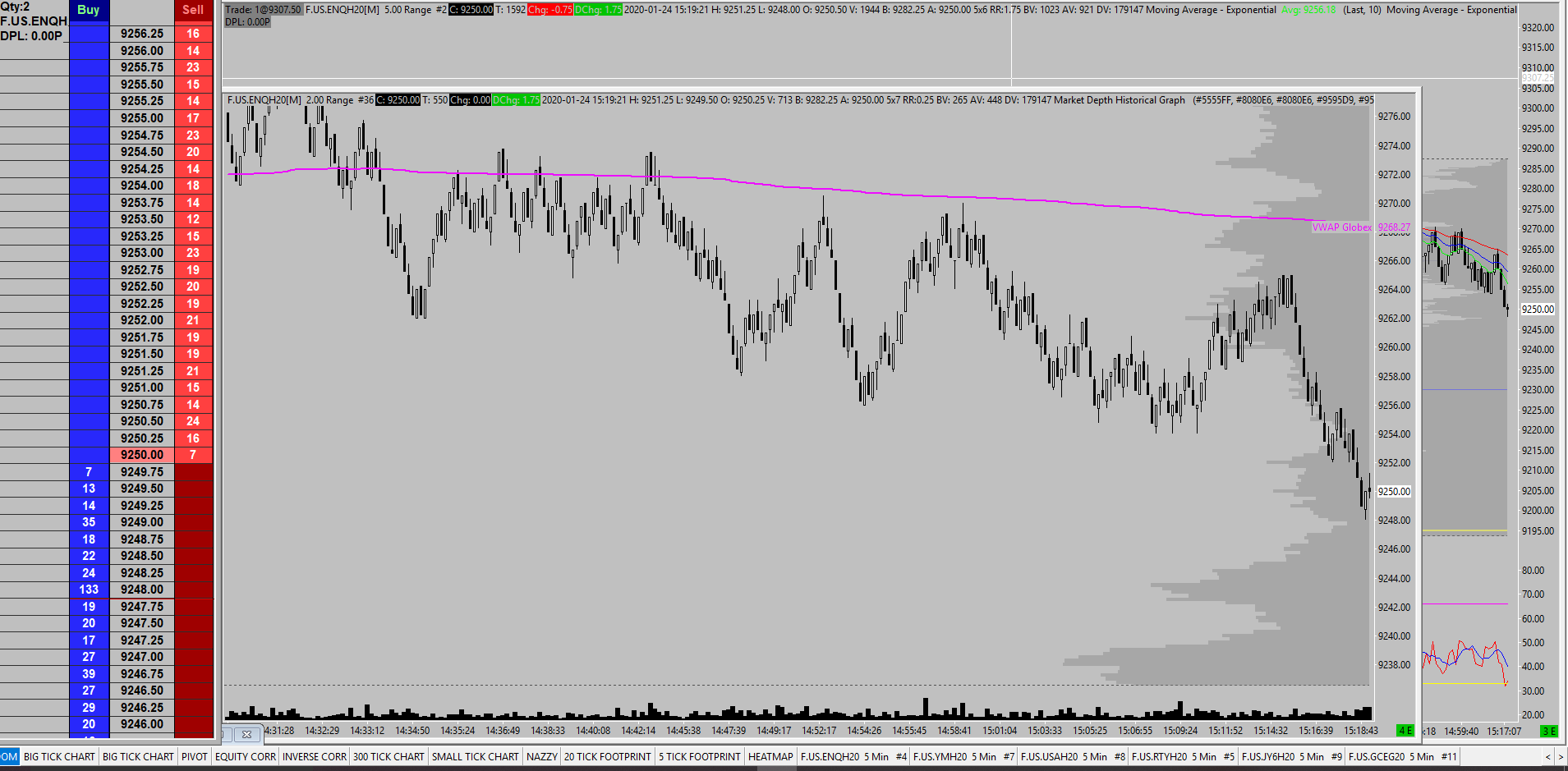This screenshot has width=1568, height=771.
Task: Select the 300 TICK CHART tab
Action: (x=389, y=757)
